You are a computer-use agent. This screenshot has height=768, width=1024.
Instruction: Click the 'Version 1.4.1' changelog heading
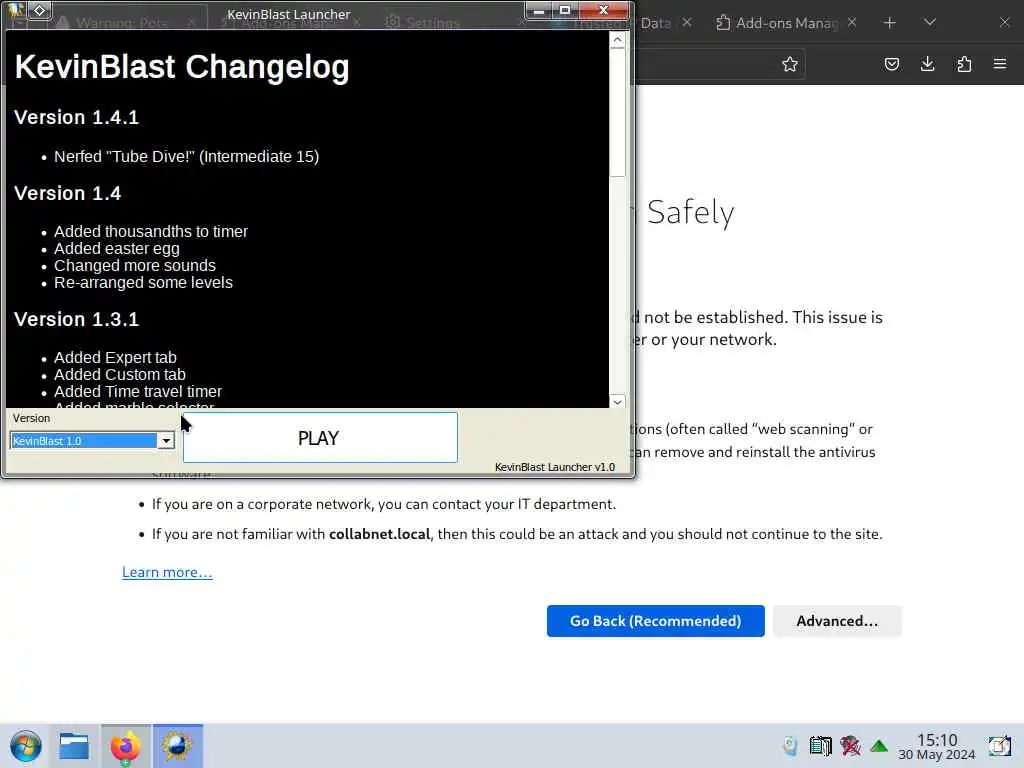(x=76, y=118)
